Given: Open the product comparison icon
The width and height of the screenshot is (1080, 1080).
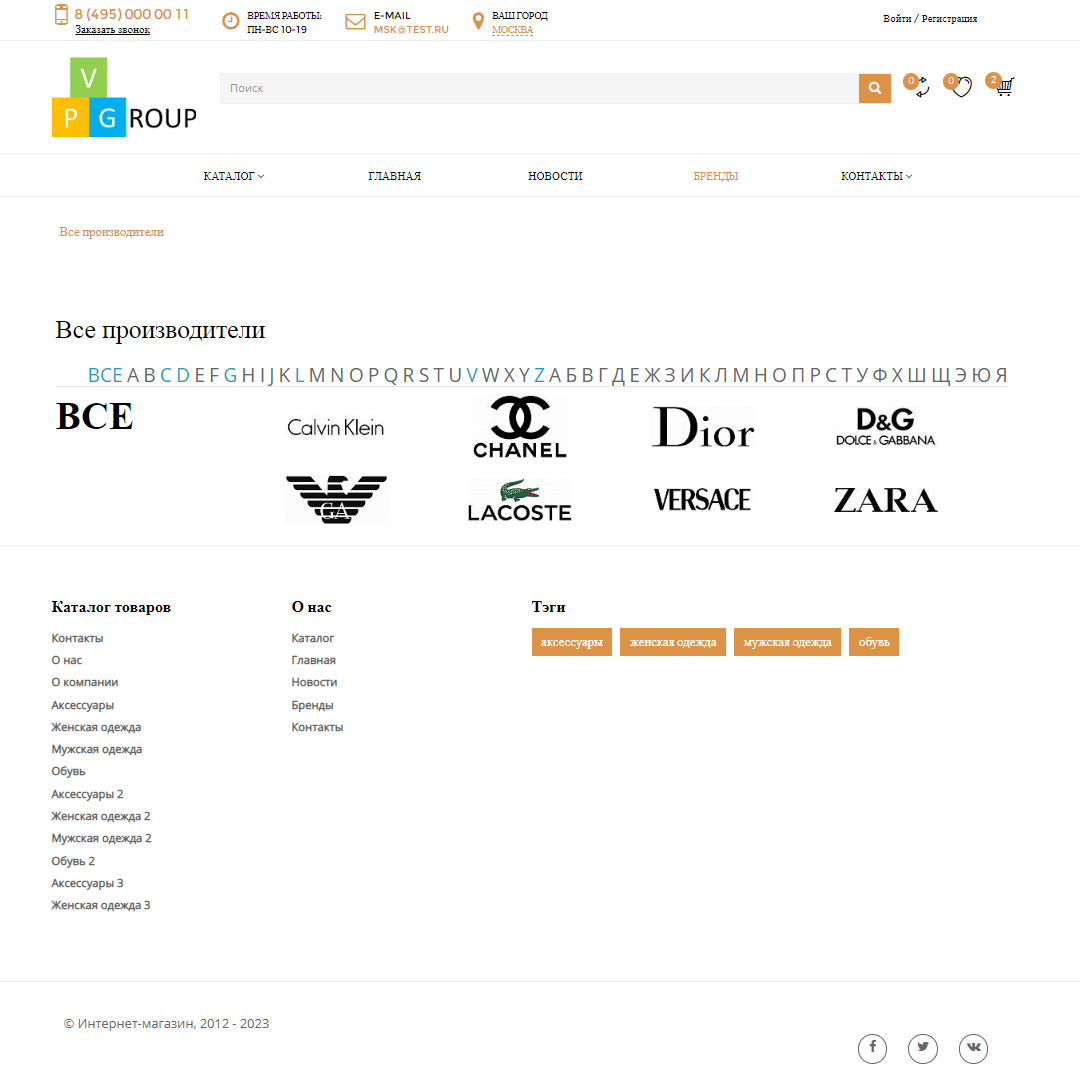Looking at the screenshot, I should tap(920, 88).
